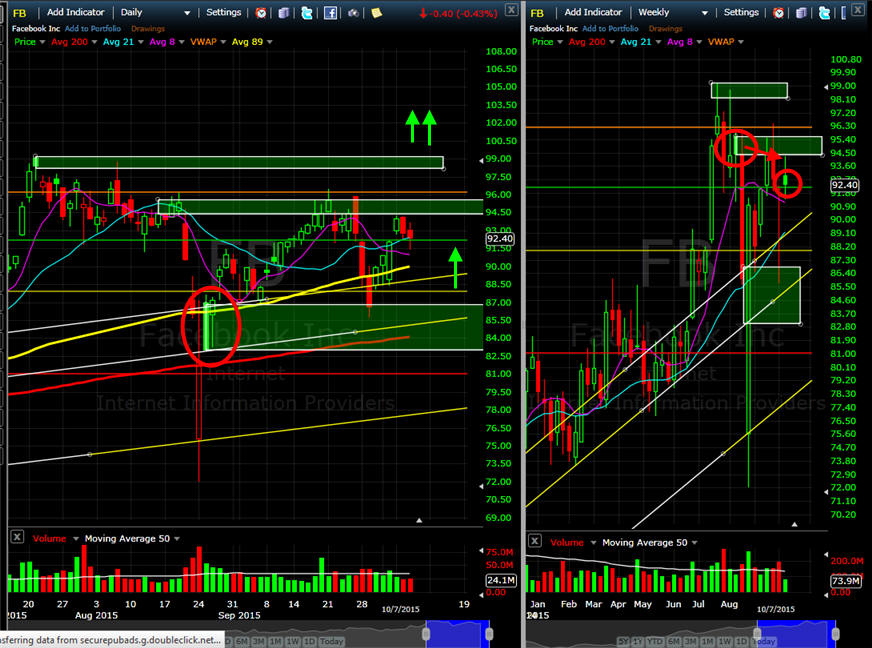Select 1Y range in Weekly chart
872x648 pixels.
click(637, 641)
